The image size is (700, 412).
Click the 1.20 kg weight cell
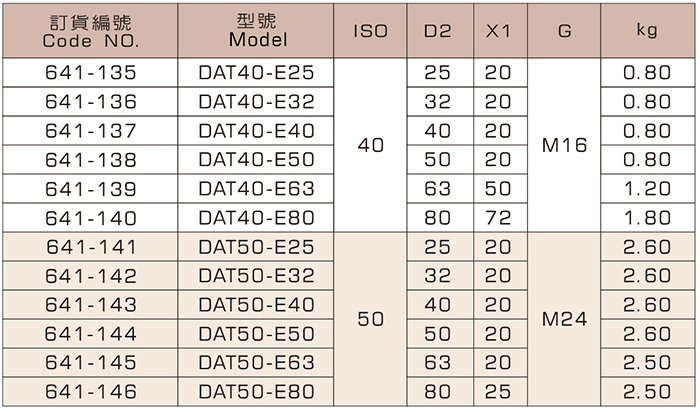pos(645,189)
